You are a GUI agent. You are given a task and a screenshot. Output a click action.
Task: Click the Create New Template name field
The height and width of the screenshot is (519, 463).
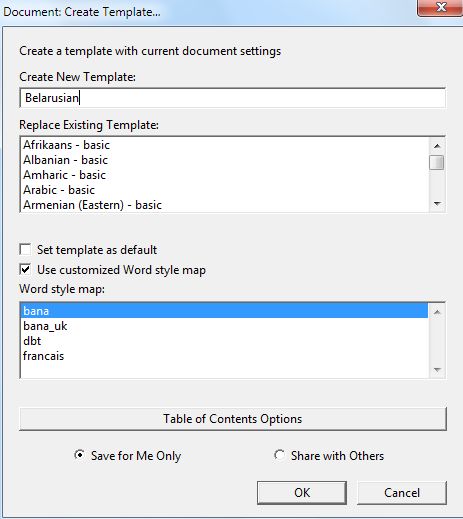tap(233, 98)
